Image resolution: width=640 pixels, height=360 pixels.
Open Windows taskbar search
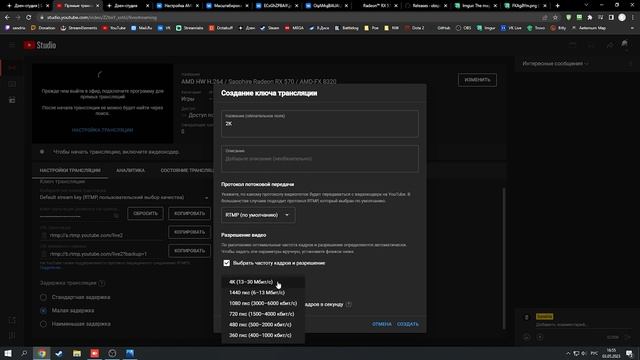24,353
